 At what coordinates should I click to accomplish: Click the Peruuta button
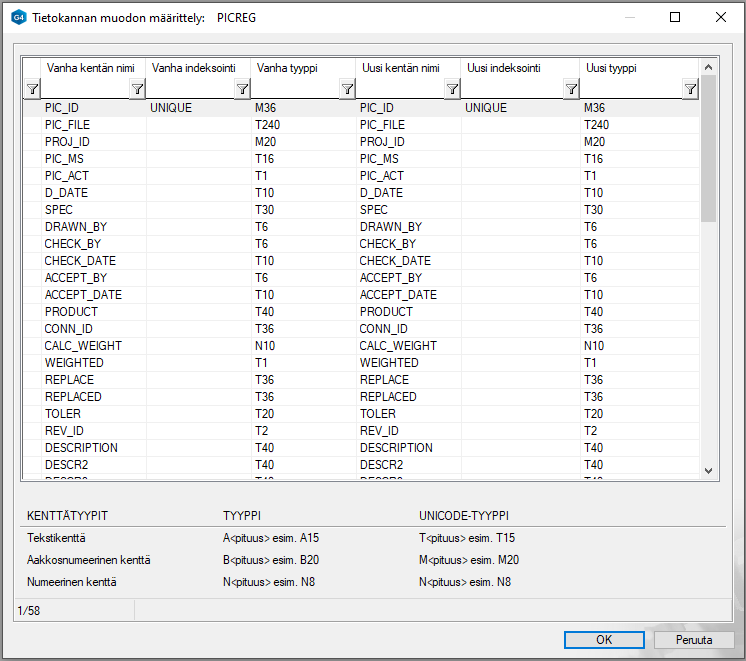pyautogui.click(x=693, y=640)
